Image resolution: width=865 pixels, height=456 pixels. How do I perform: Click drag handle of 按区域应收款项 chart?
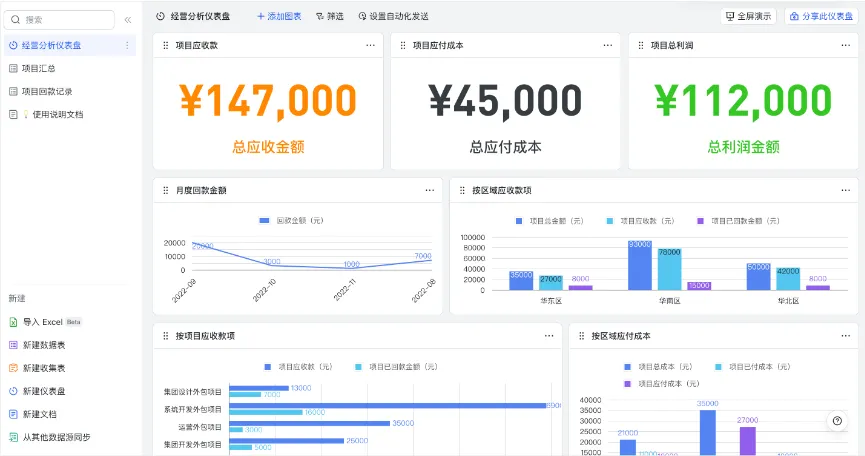click(x=462, y=190)
